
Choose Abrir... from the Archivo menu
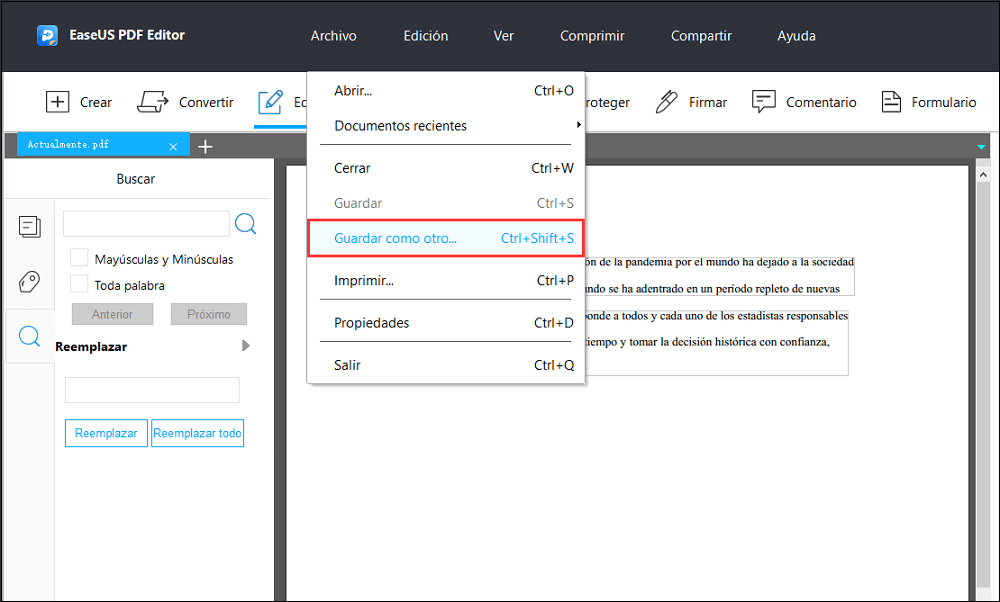pyautogui.click(x=446, y=91)
